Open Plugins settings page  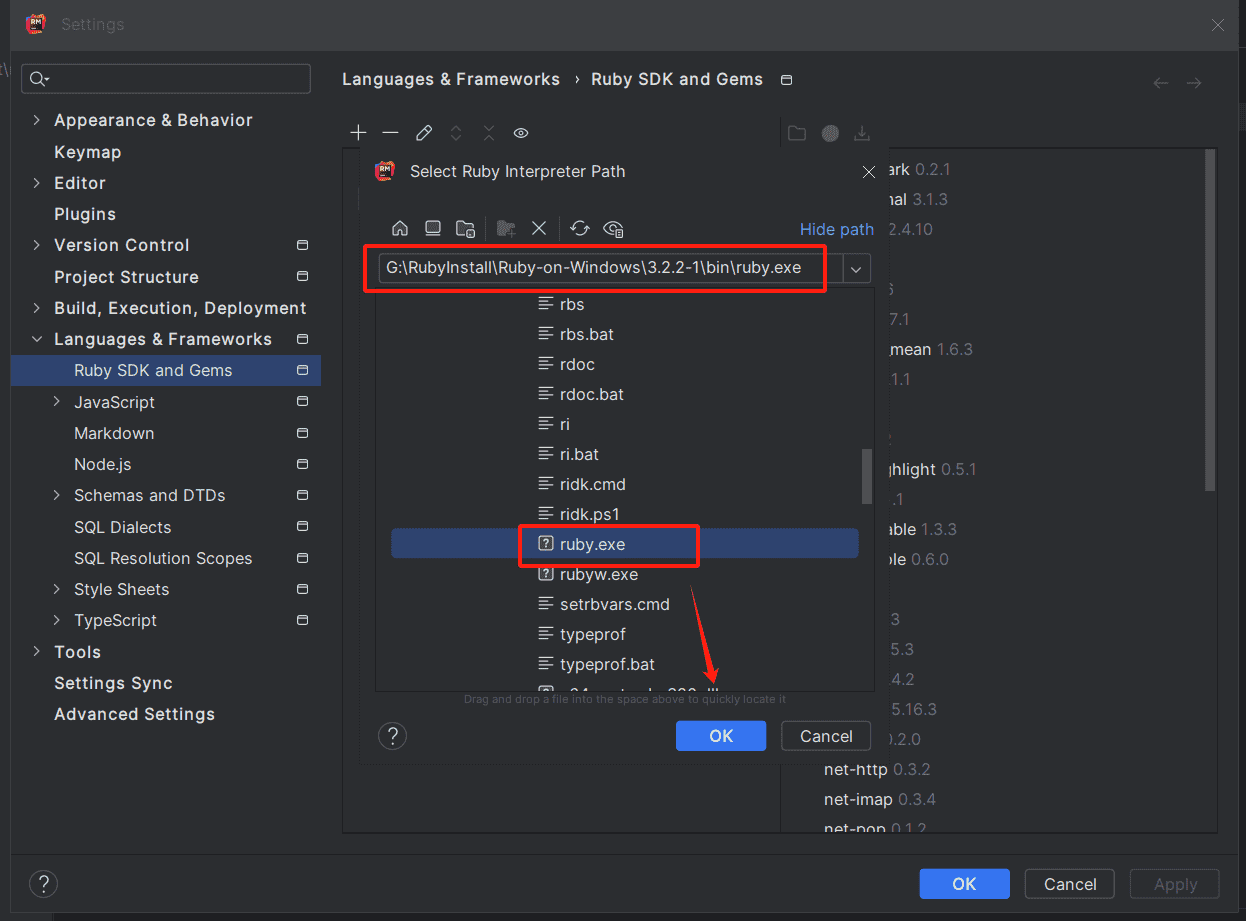point(85,214)
